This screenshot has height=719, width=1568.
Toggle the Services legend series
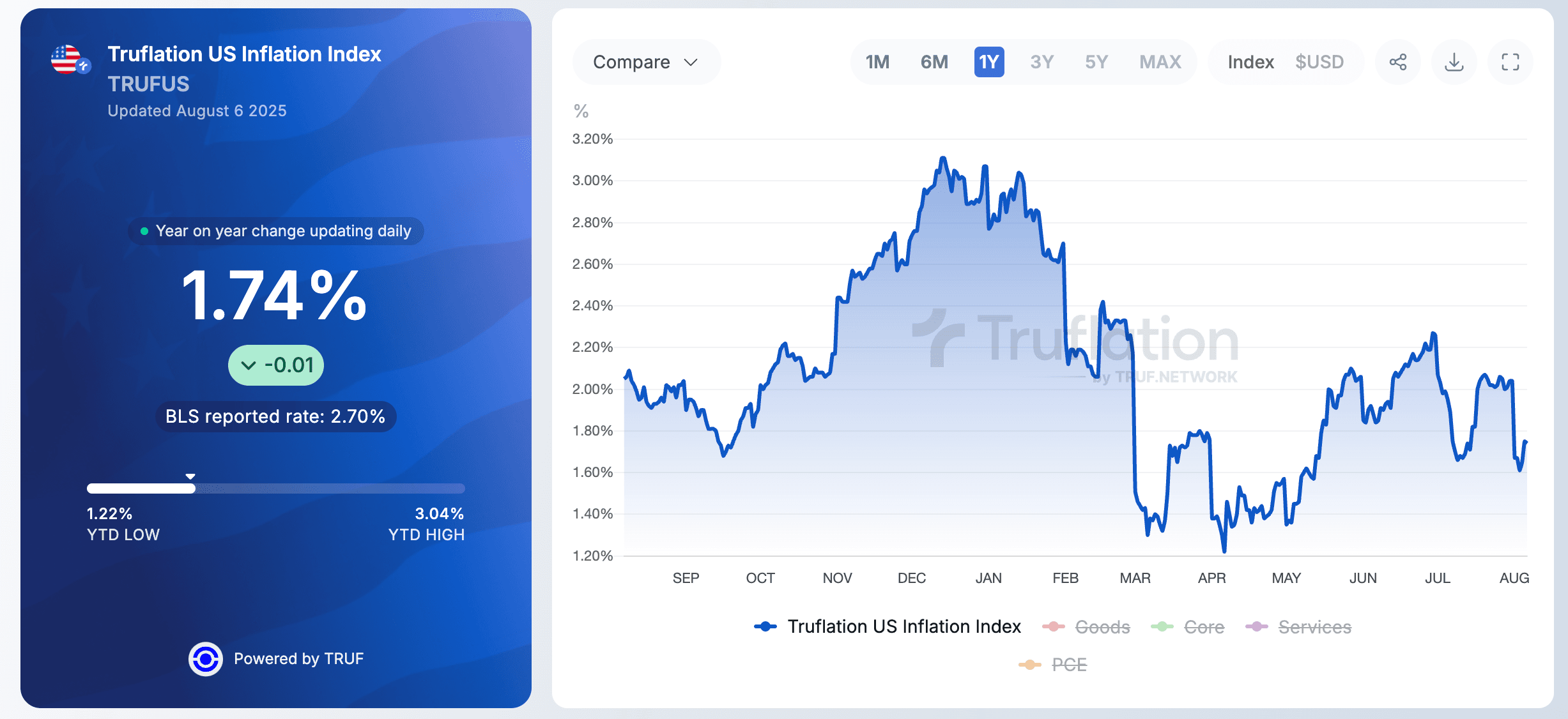pyautogui.click(x=1298, y=627)
